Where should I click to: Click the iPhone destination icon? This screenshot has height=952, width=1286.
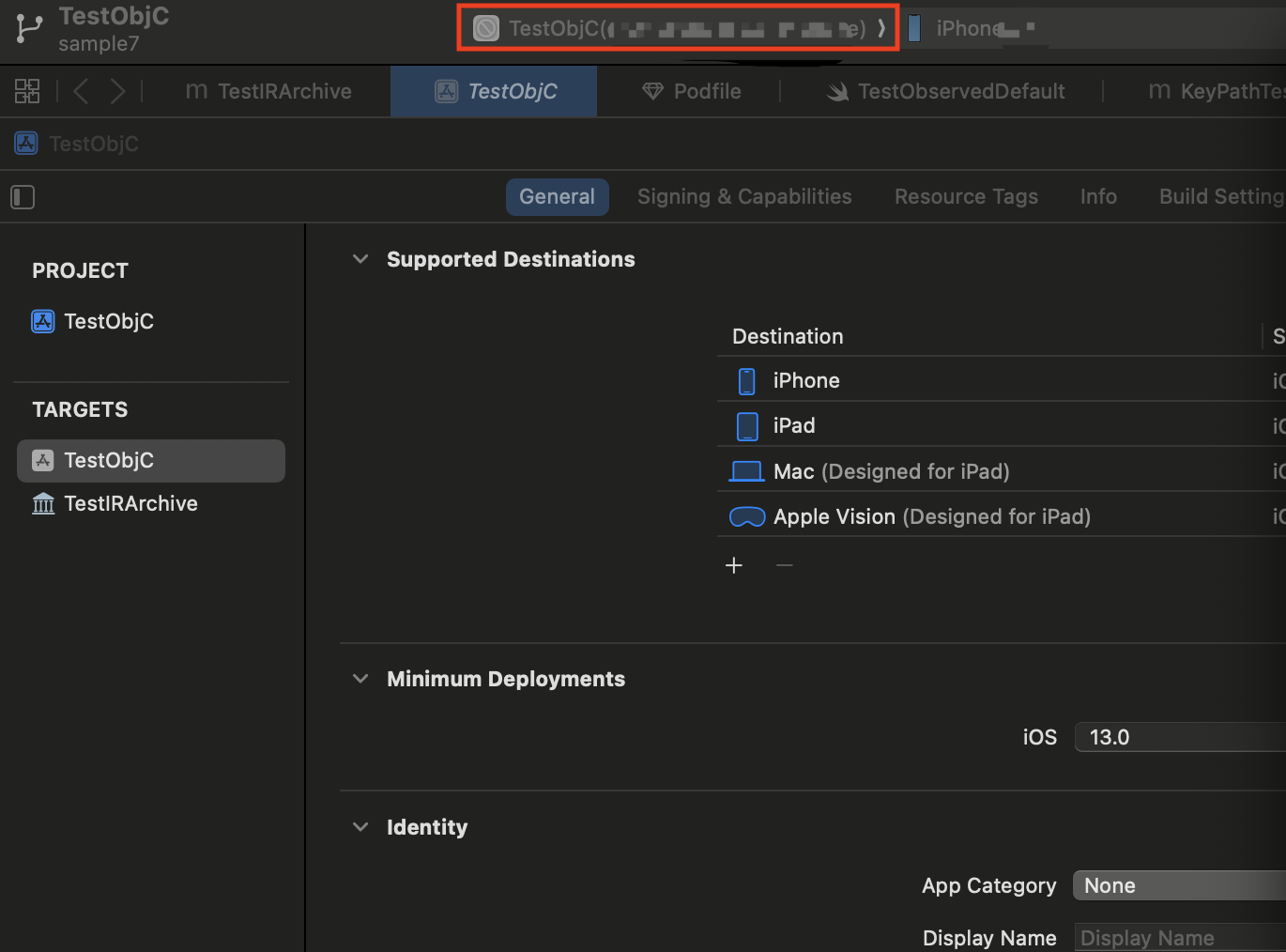click(x=747, y=380)
